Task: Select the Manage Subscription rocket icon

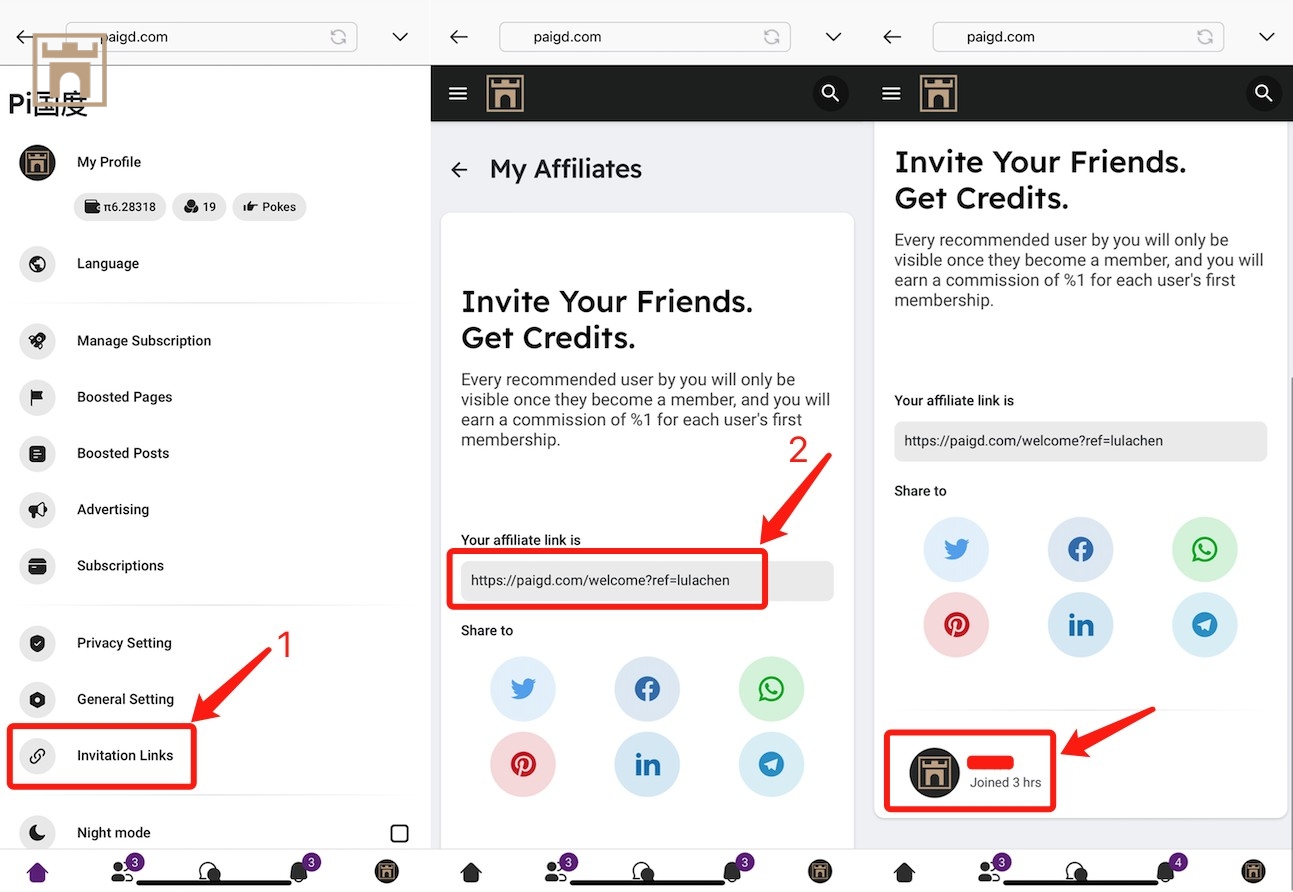Action: [37, 341]
